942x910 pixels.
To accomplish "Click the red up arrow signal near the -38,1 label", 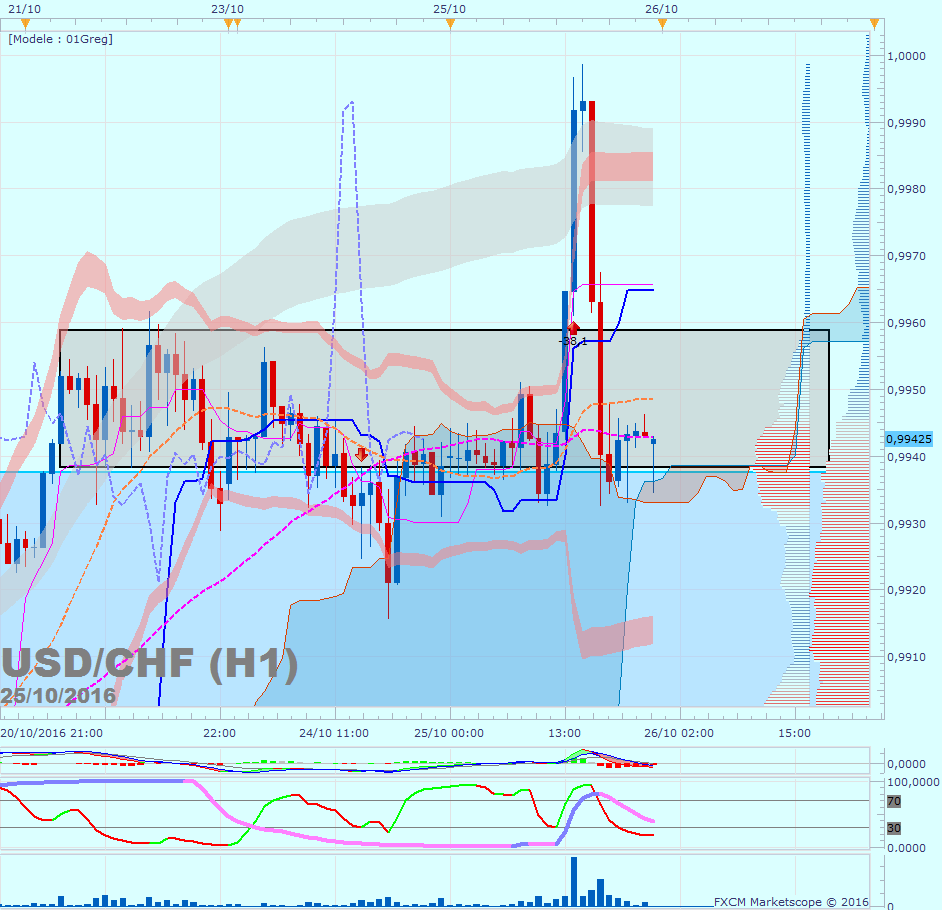I will click(x=573, y=328).
